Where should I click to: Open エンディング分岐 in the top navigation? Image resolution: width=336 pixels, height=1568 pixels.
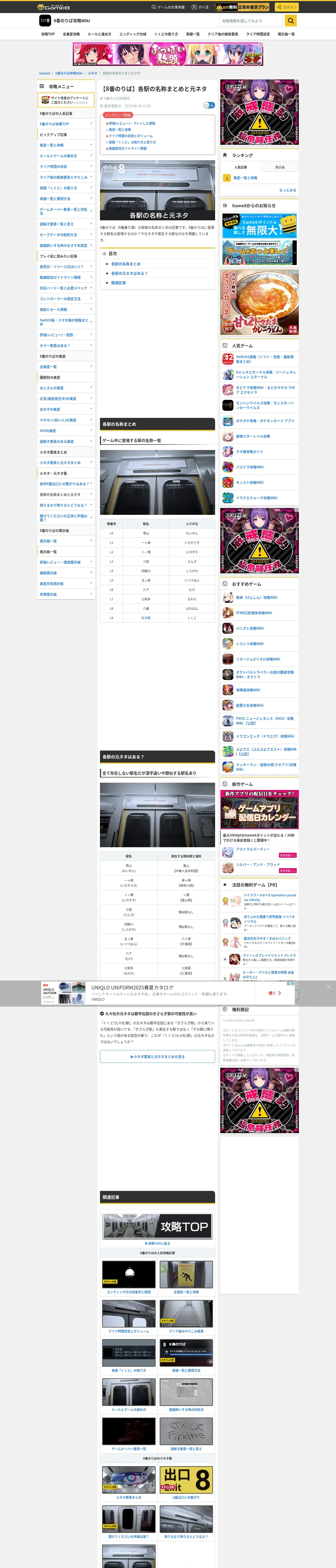tap(133, 34)
